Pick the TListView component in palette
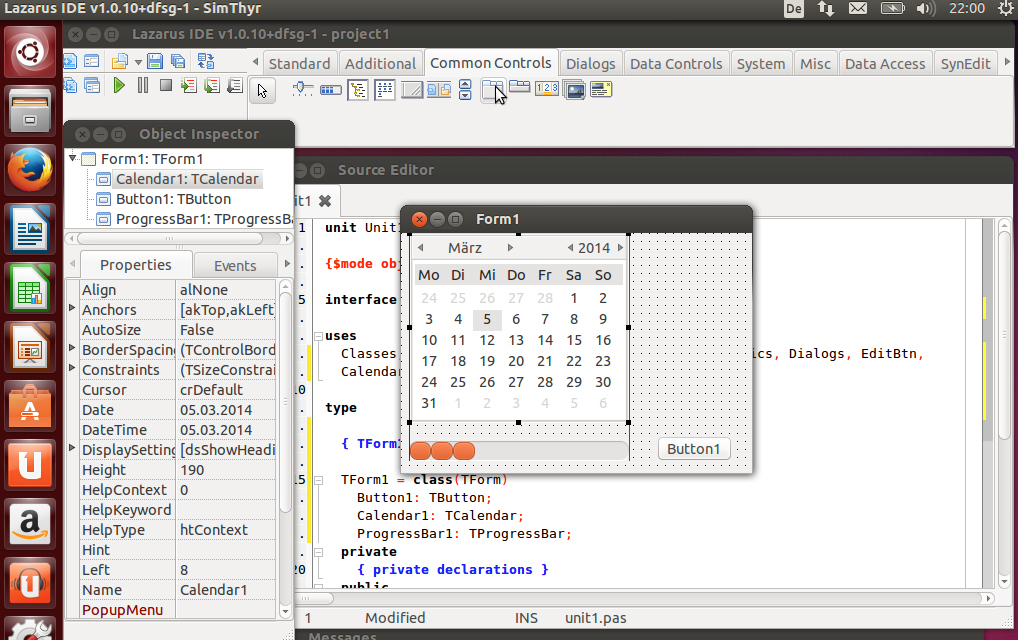1018x640 pixels. pyautogui.click(x=385, y=90)
